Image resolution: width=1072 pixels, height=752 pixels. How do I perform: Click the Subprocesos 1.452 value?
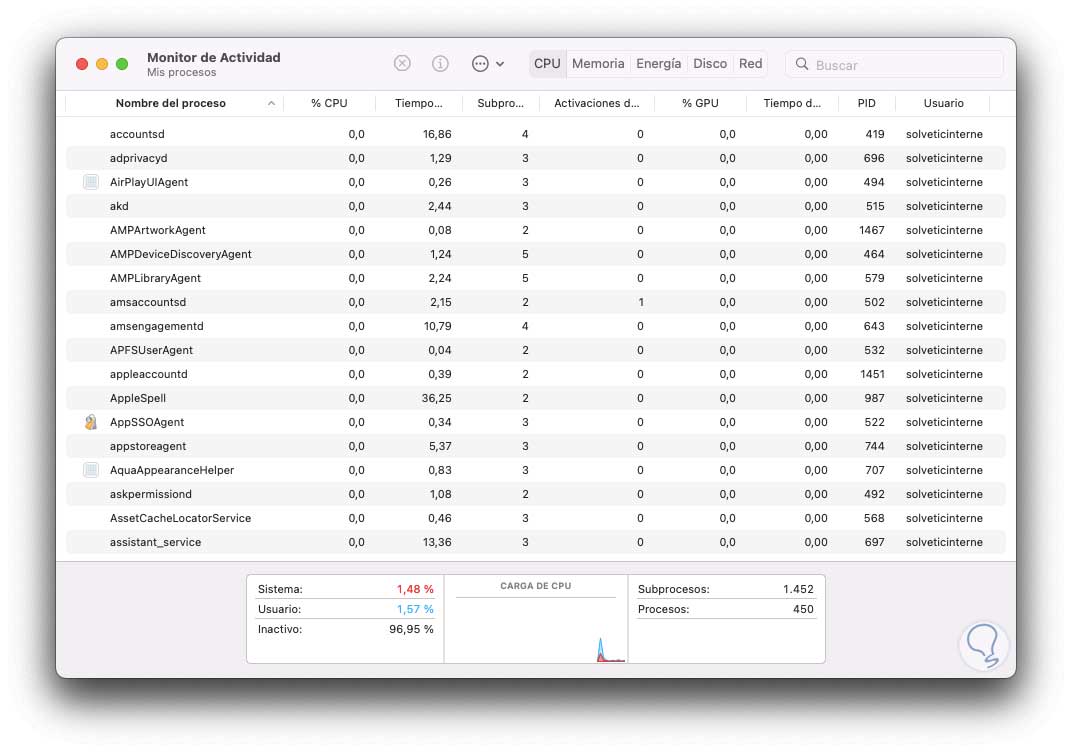[x=798, y=589]
